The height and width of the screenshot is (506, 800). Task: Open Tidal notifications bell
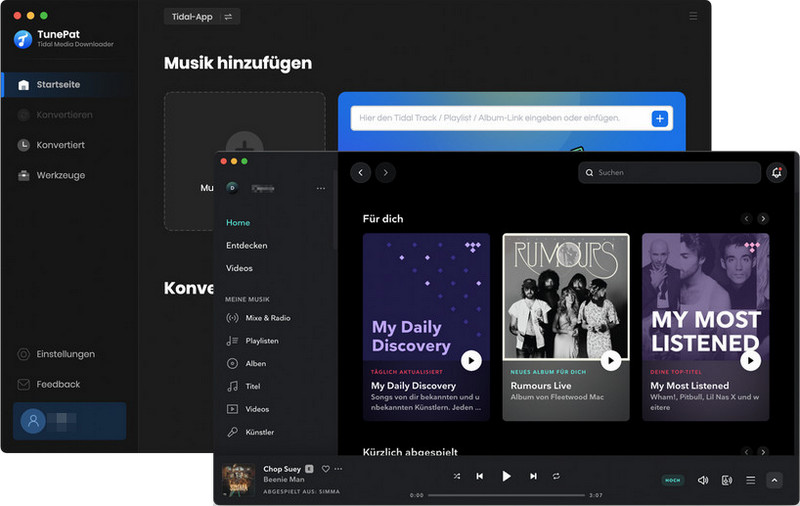[777, 172]
